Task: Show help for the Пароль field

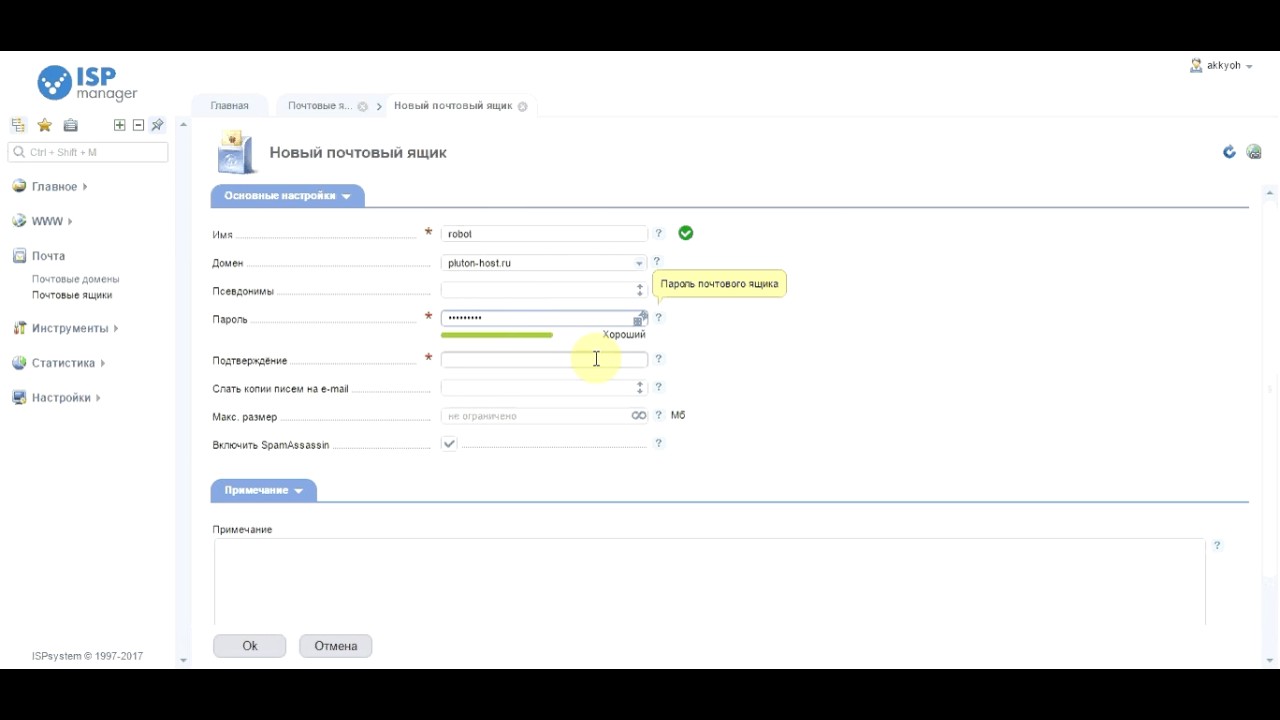Action: click(658, 318)
